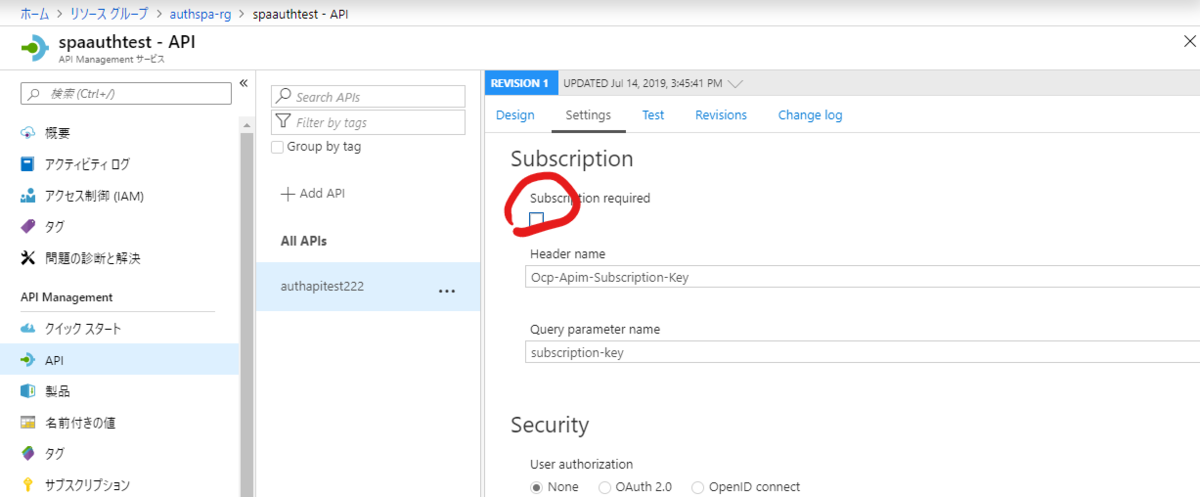This screenshot has height=497, width=1200.
Task: Select the None user authorization radio
Action: pos(536,487)
